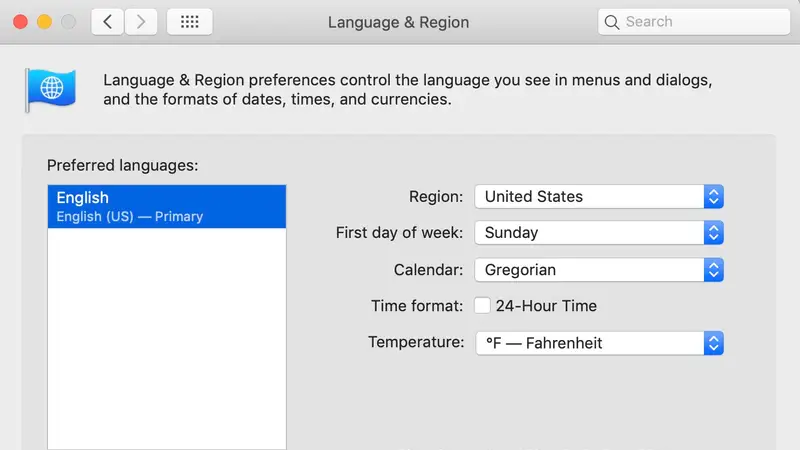Enable the 24-Hour Time checkbox
Screen dimensions: 800x450
(x=482, y=306)
